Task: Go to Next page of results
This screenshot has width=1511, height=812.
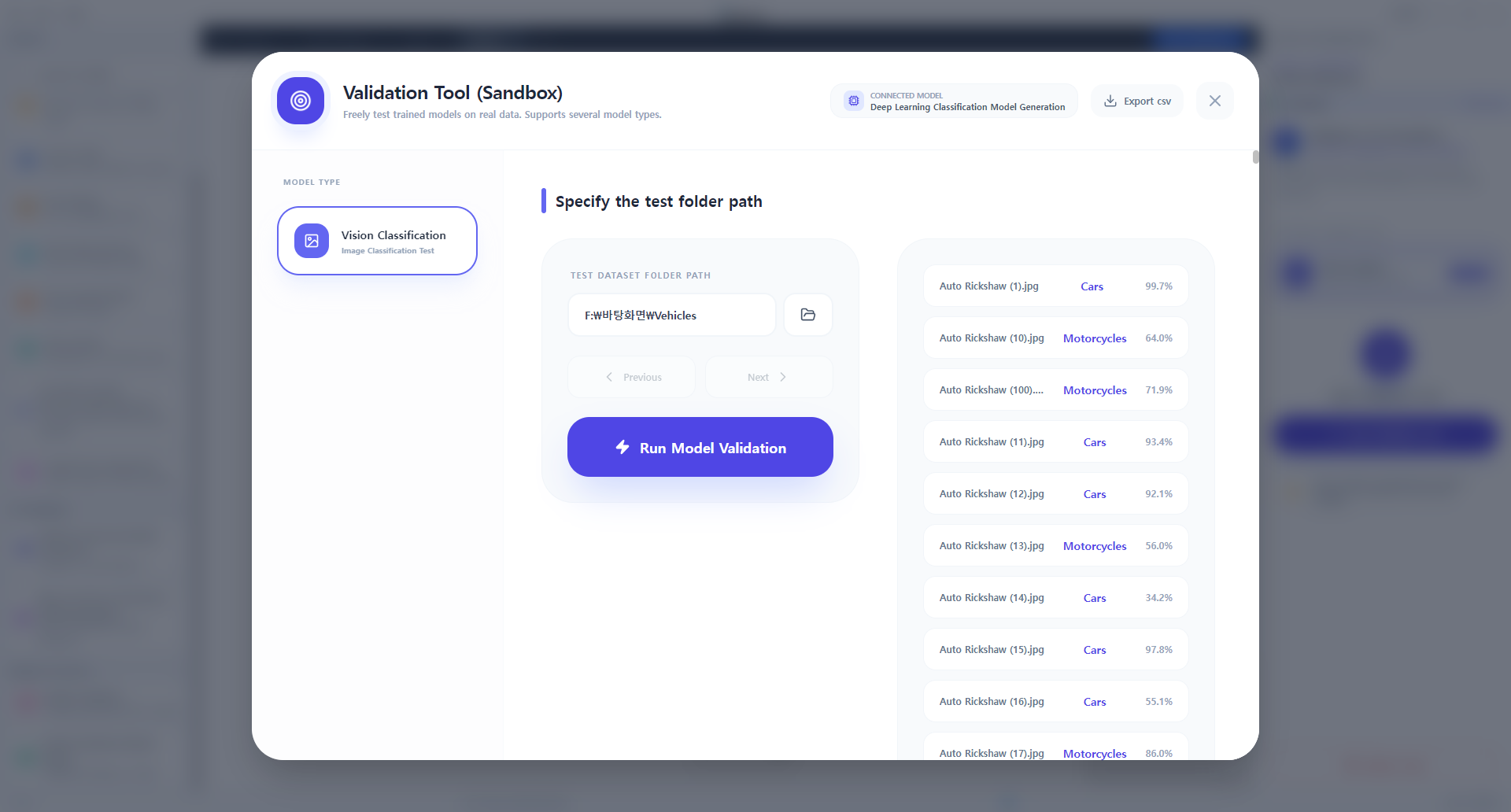Action: point(769,377)
